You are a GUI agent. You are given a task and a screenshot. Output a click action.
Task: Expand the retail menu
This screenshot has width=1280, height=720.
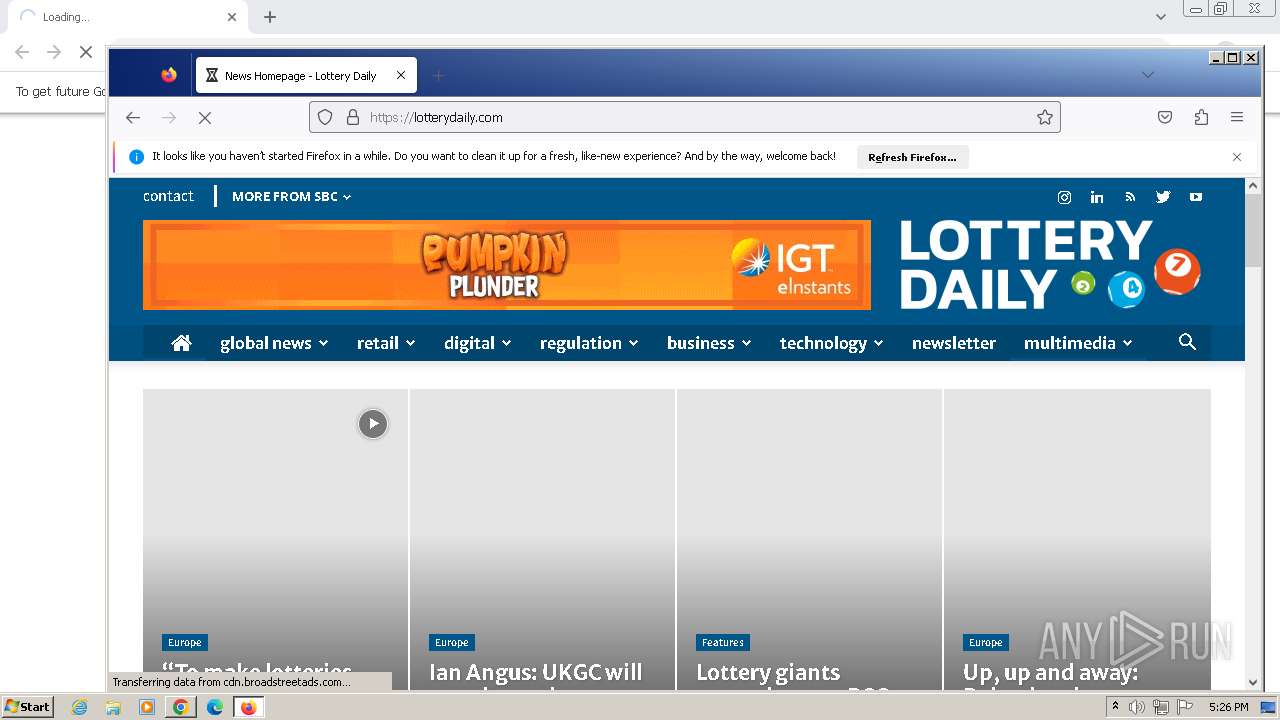[386, 343]
